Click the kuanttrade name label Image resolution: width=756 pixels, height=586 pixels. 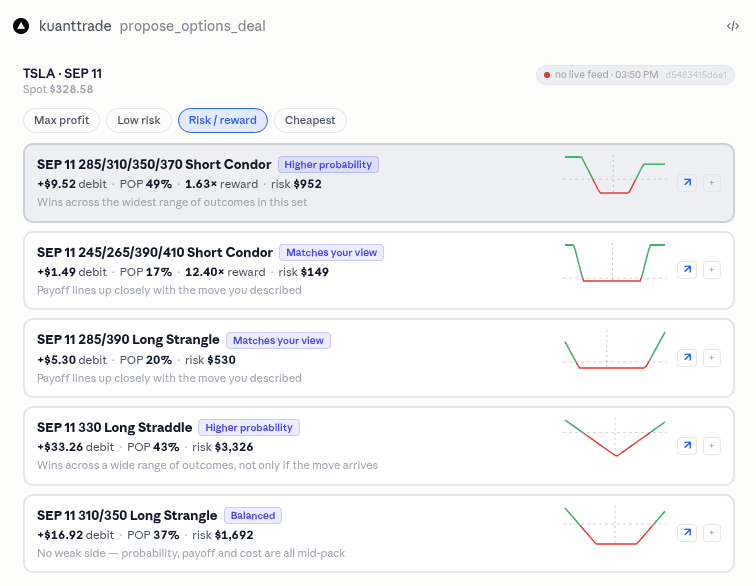tap(75, 26)
